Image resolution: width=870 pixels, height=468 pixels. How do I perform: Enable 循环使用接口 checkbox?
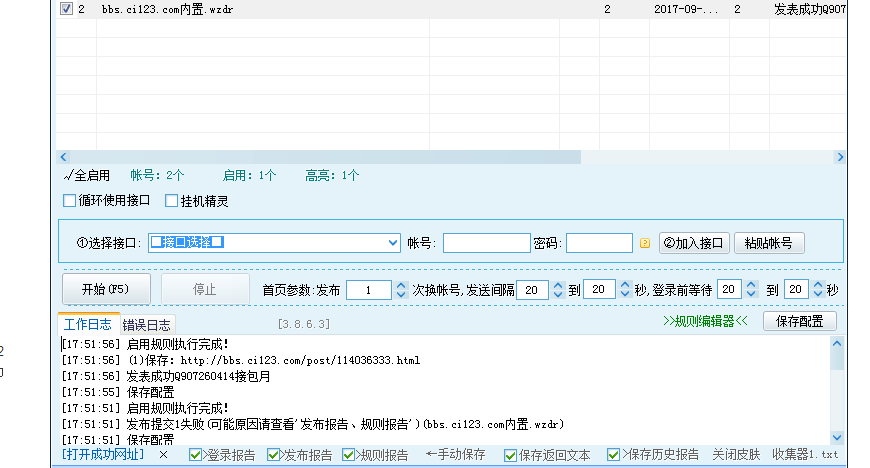69,200
